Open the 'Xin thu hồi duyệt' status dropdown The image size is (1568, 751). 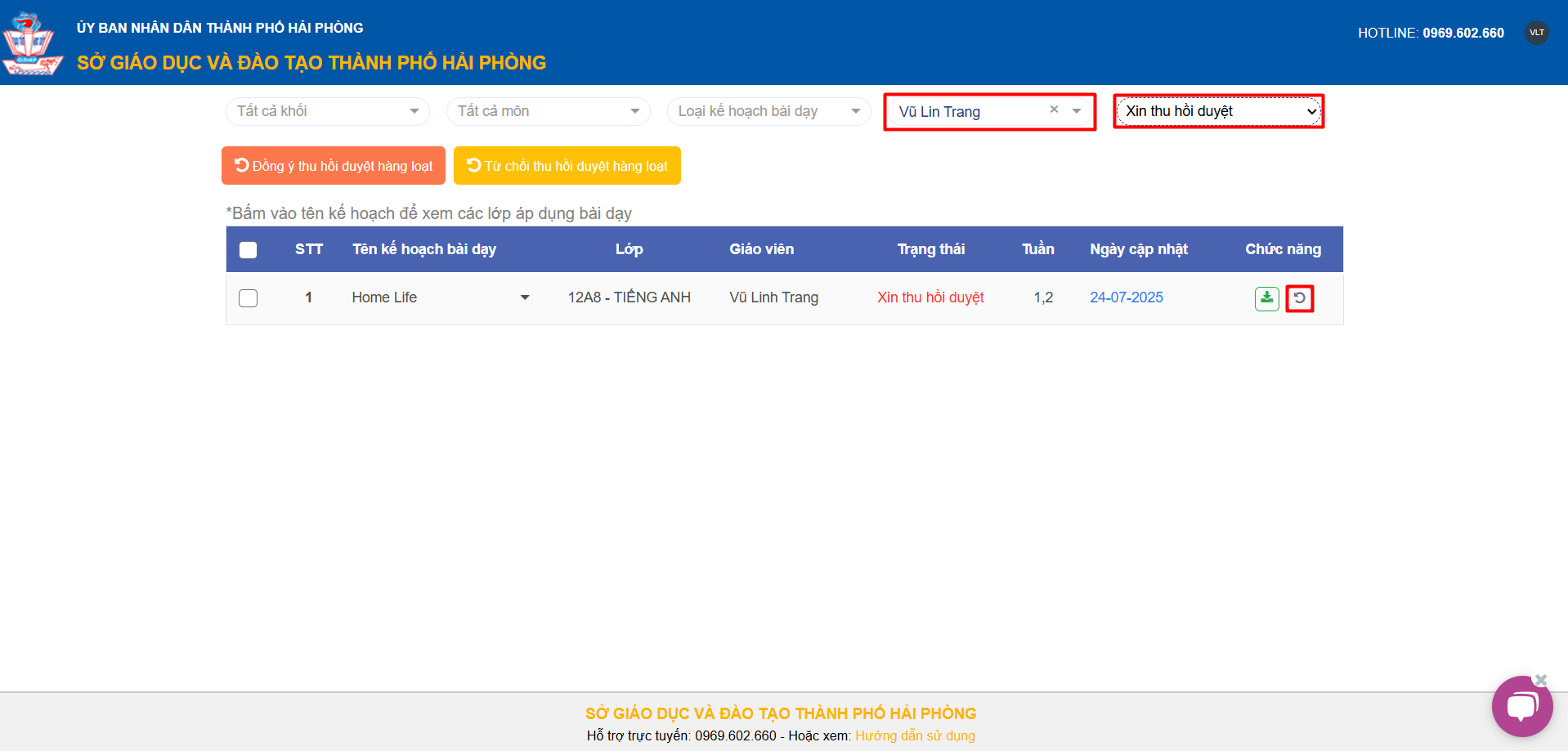click(x=1218, y=111)
